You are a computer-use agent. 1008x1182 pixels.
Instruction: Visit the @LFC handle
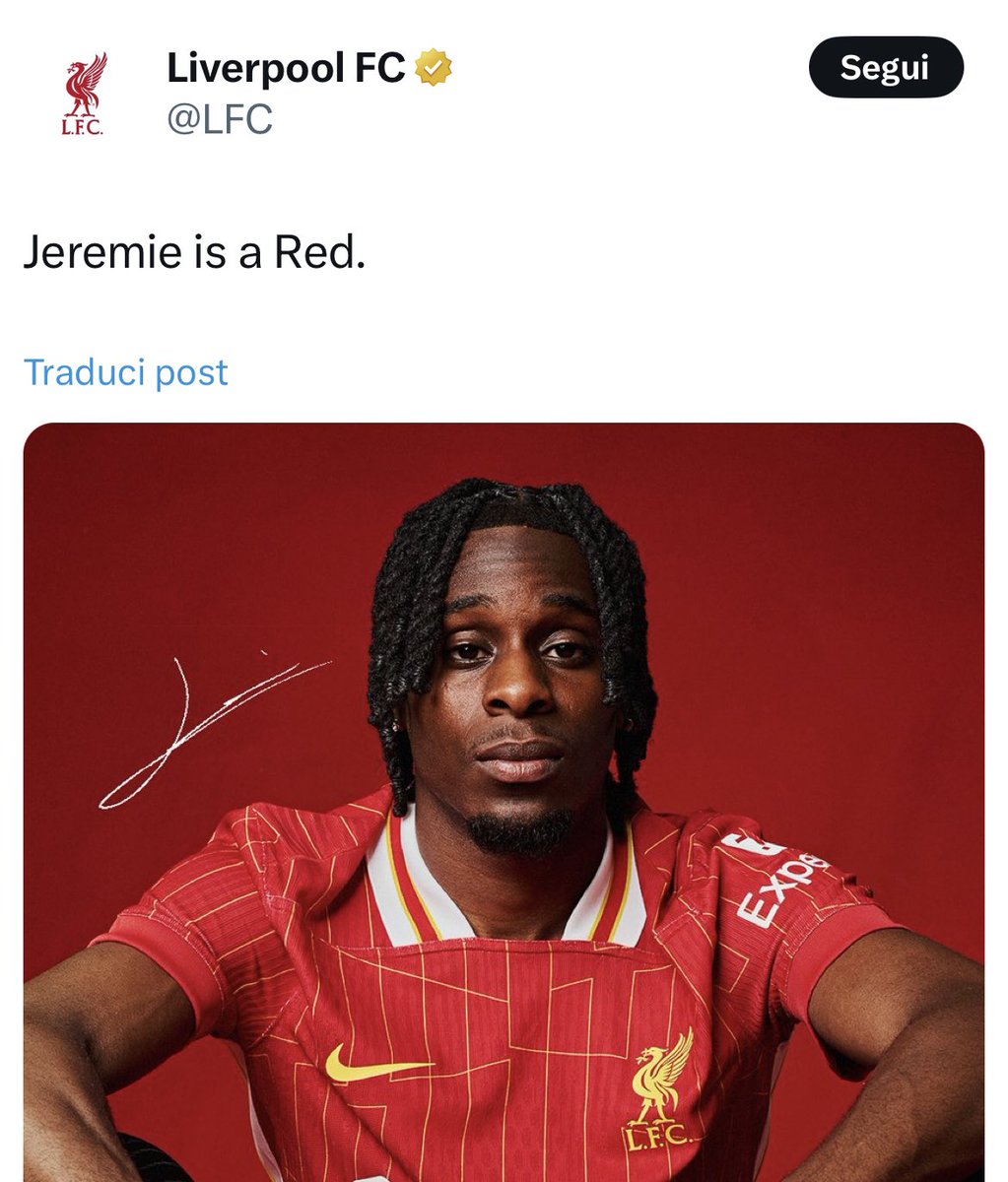coord(219,120)
